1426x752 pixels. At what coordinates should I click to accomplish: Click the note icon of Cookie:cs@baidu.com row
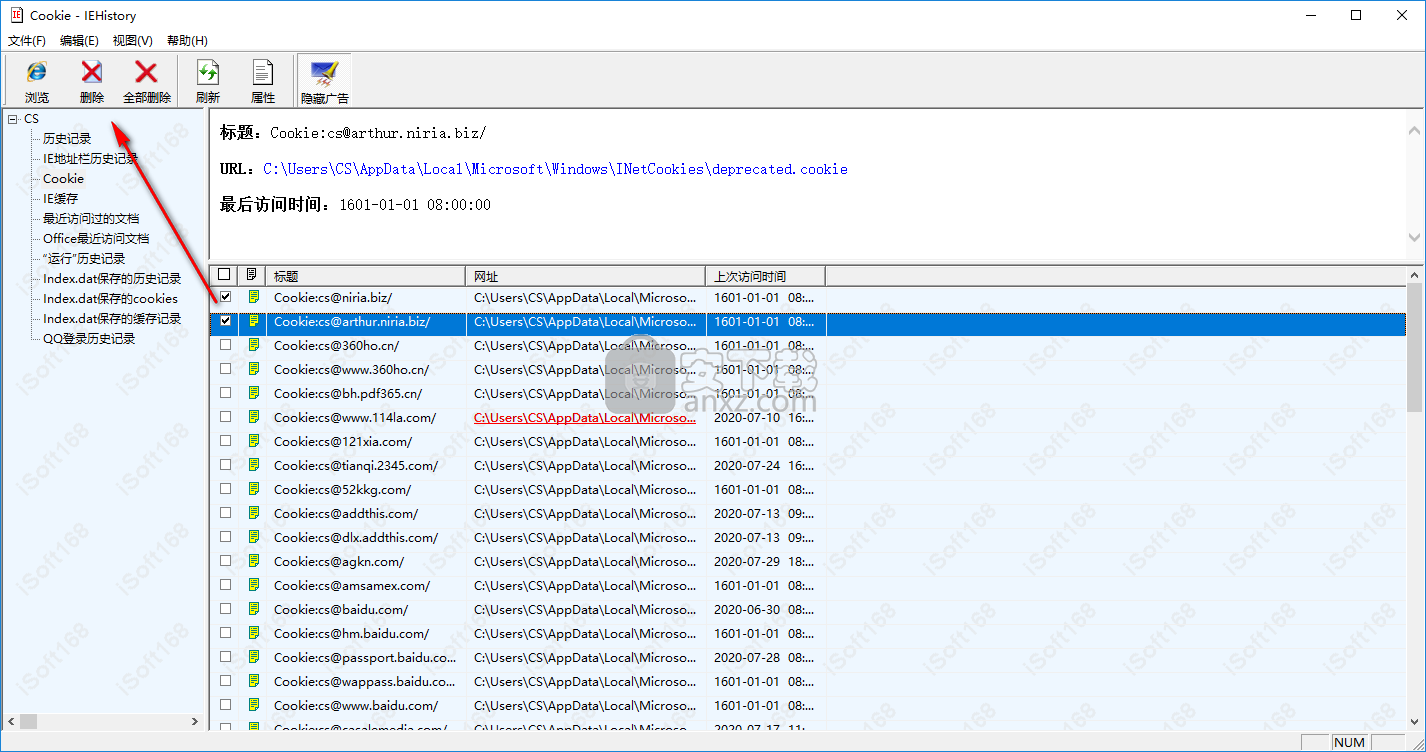(254, 609)
